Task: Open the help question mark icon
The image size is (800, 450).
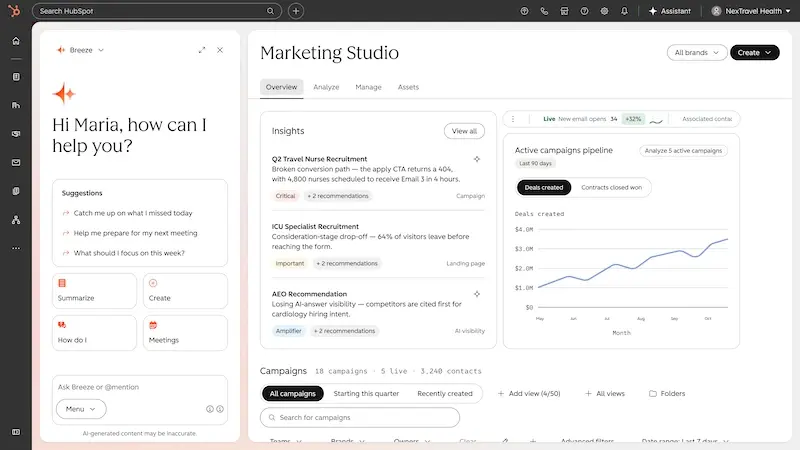Action: pos(584,11)
